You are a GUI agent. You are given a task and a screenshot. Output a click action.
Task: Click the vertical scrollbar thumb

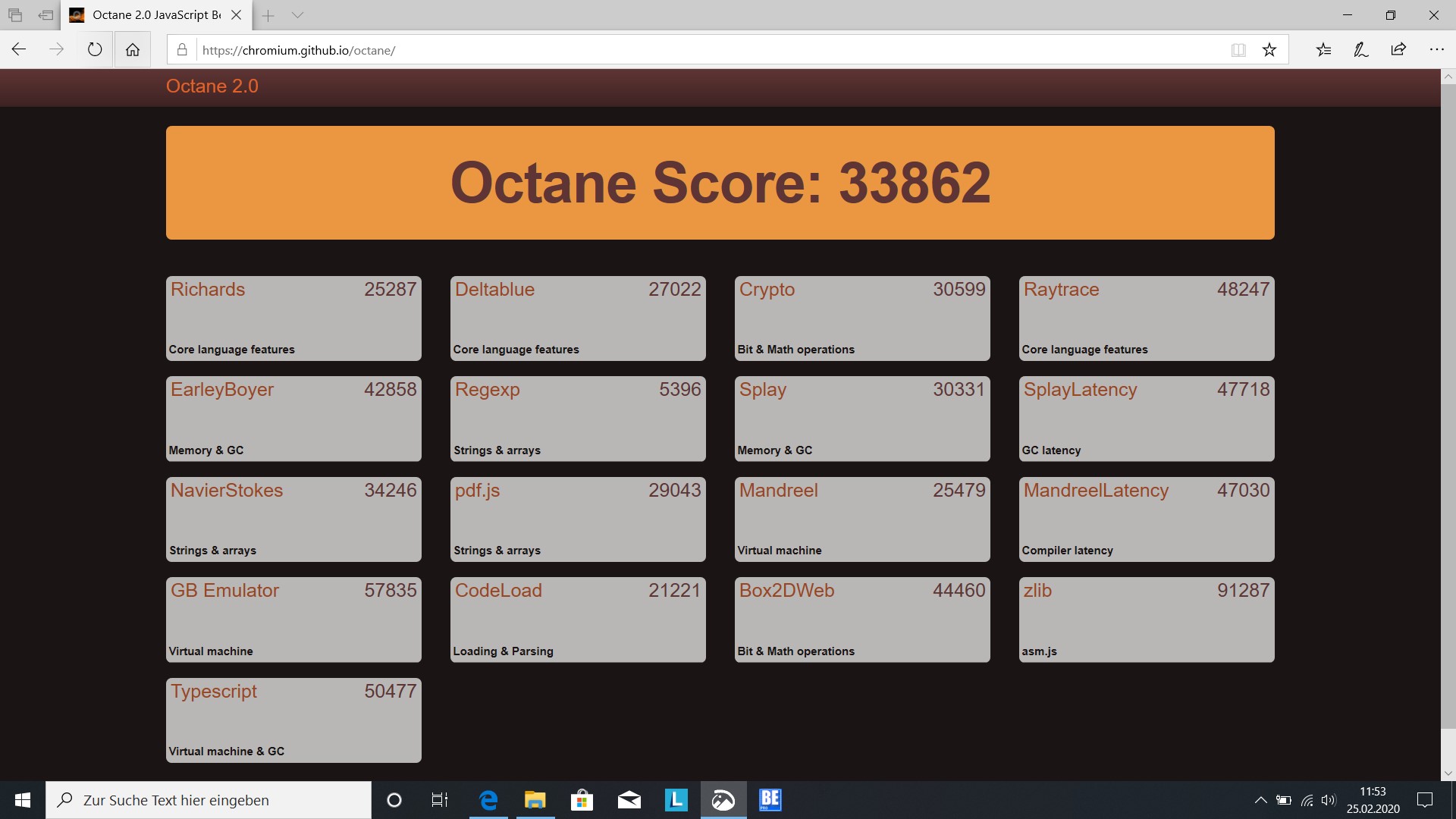pyautogui.click(x=1448, y=406)
